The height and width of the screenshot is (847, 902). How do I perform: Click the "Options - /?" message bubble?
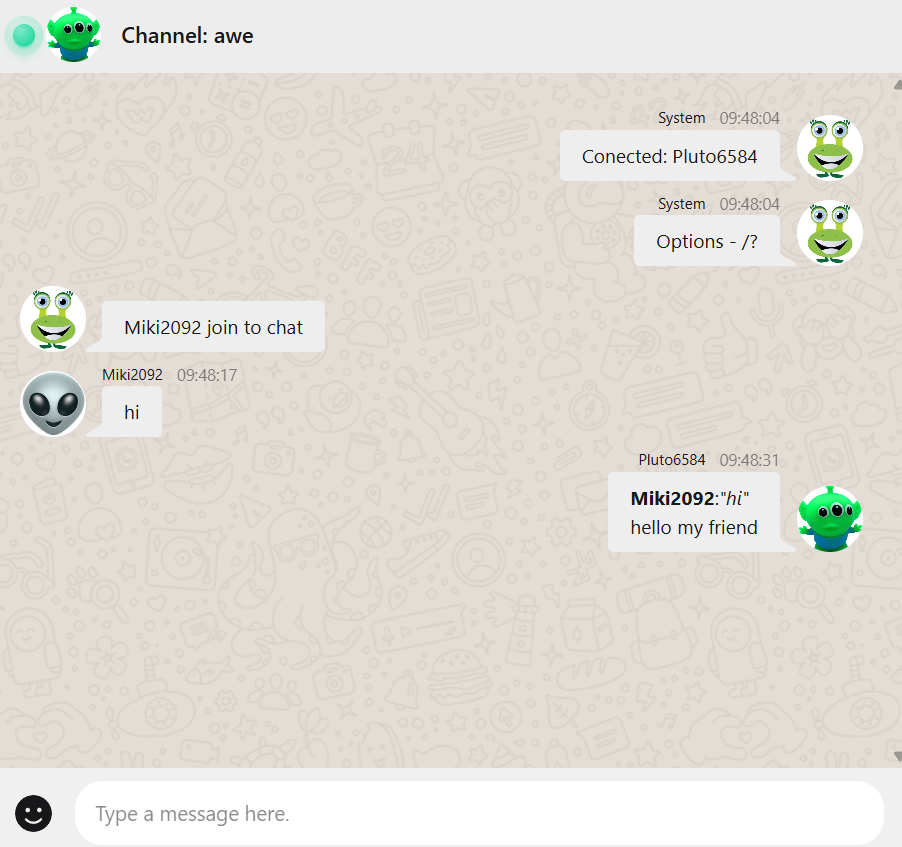(707, 241)
